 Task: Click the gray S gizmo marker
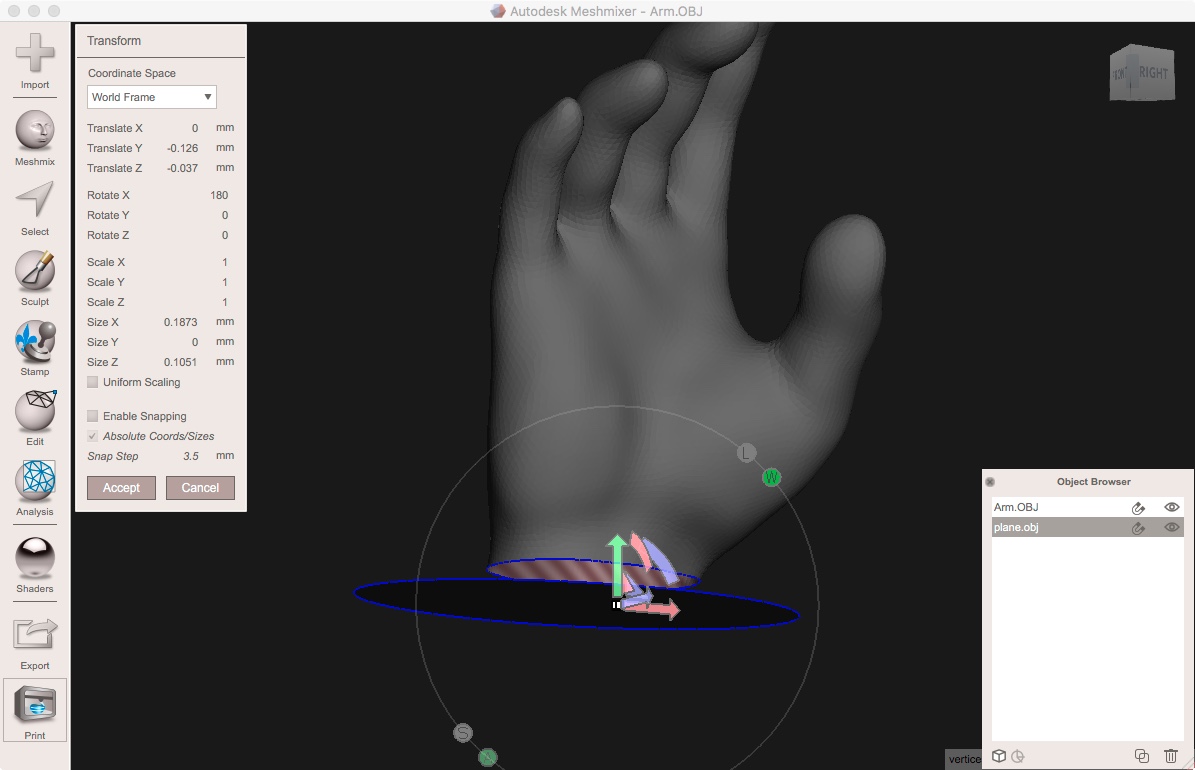[x=463, y=733]
